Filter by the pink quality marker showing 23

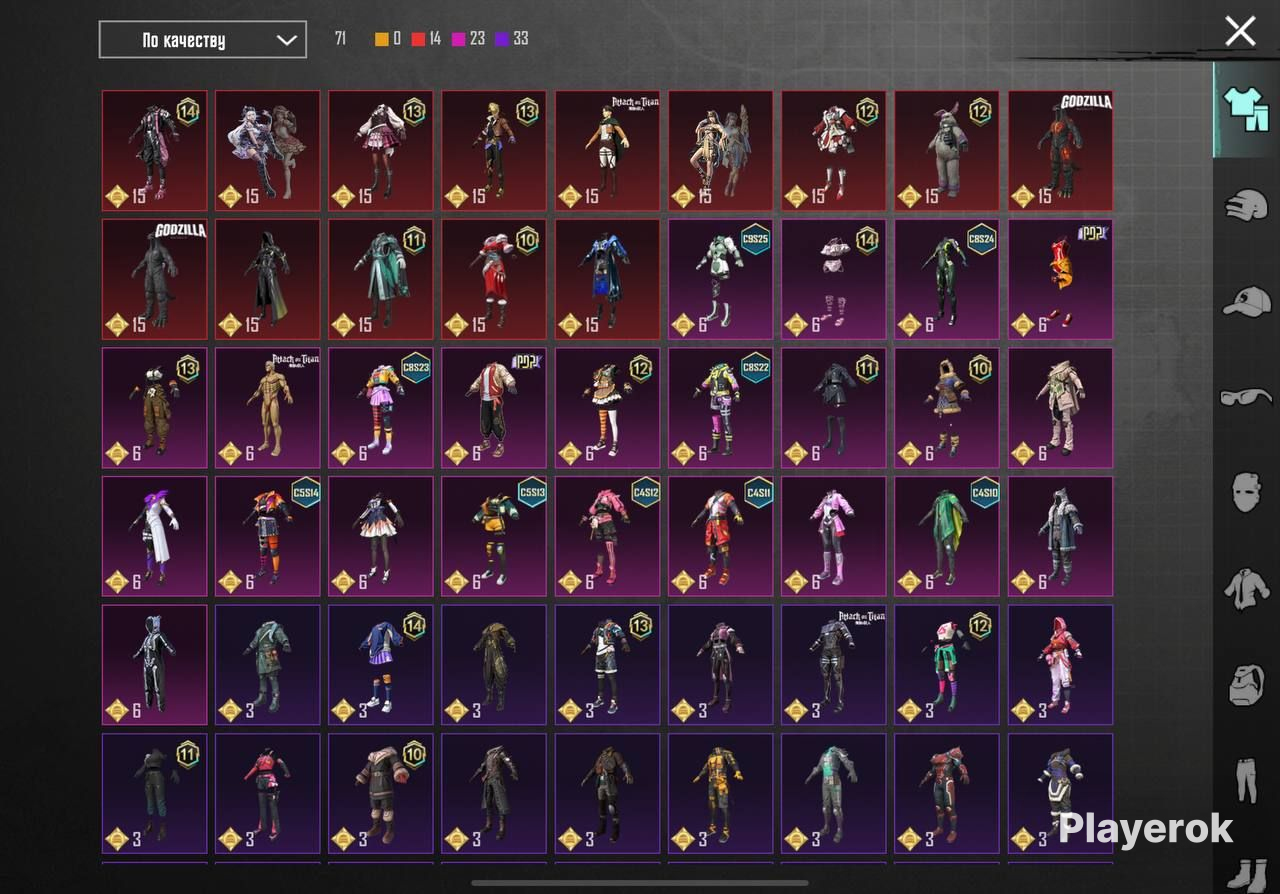click(x=469, y=39)
